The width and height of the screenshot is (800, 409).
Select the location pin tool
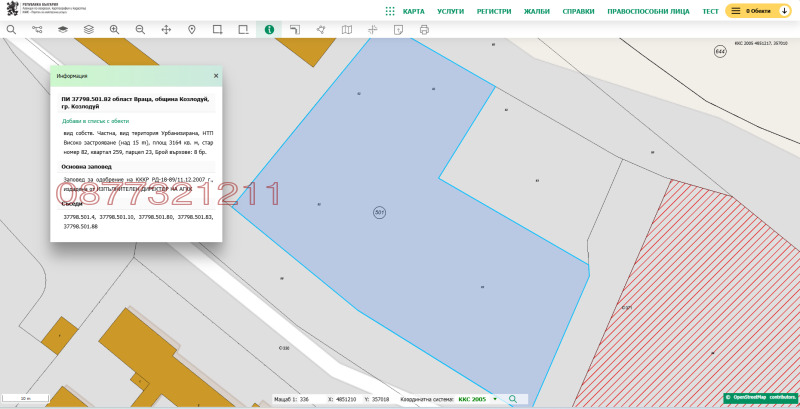(x=192, y=30)
